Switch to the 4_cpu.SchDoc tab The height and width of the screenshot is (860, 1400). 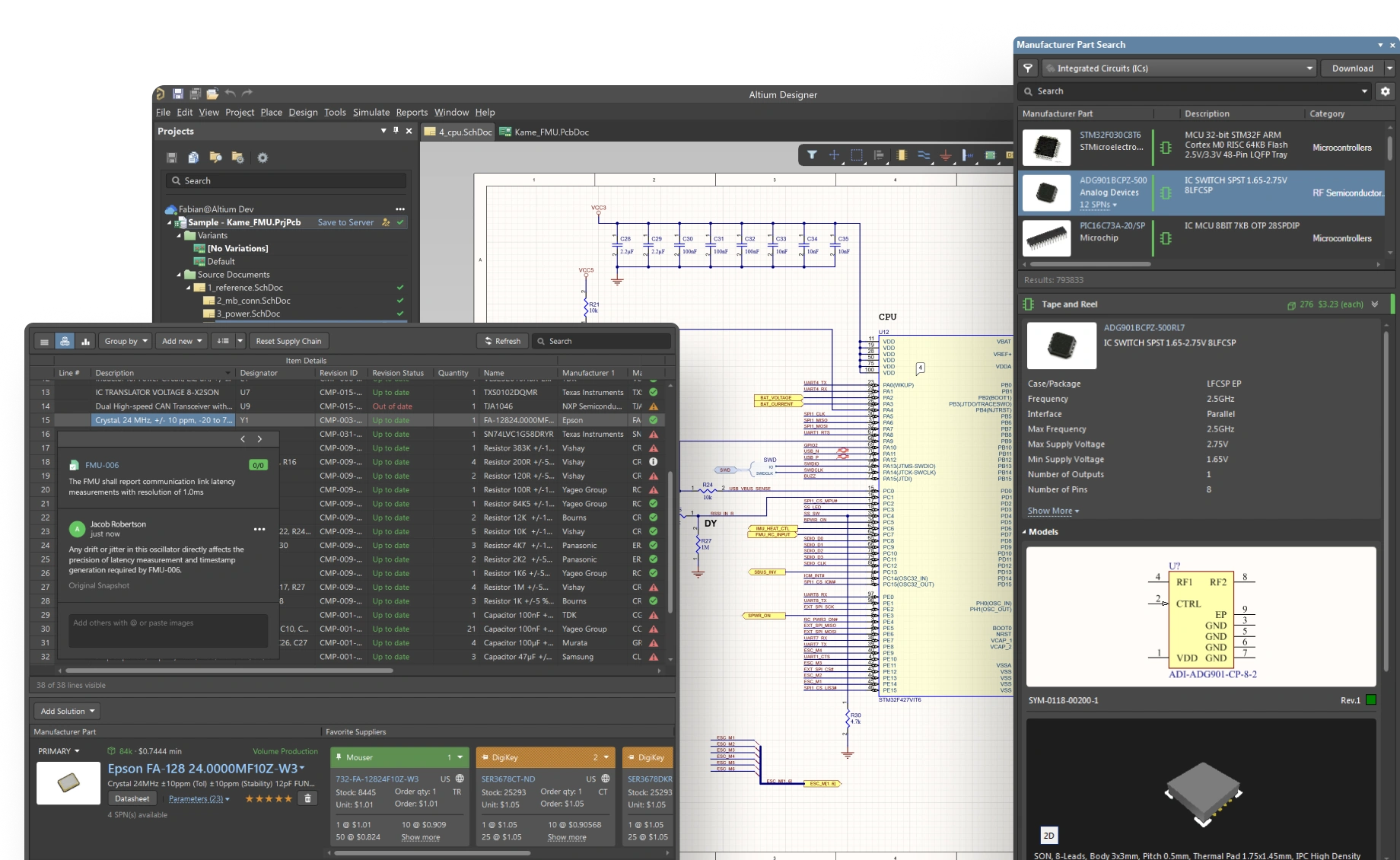coord(458,132)
